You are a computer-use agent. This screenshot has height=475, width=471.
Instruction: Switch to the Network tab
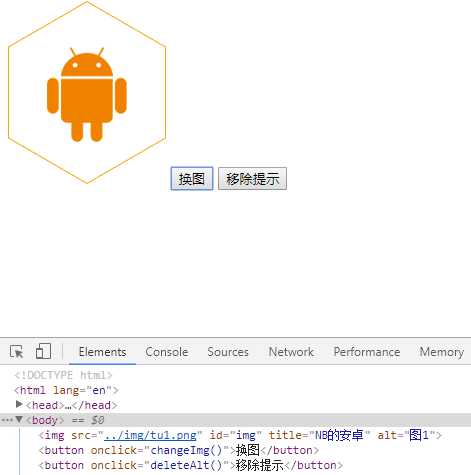tap(291, 352)
